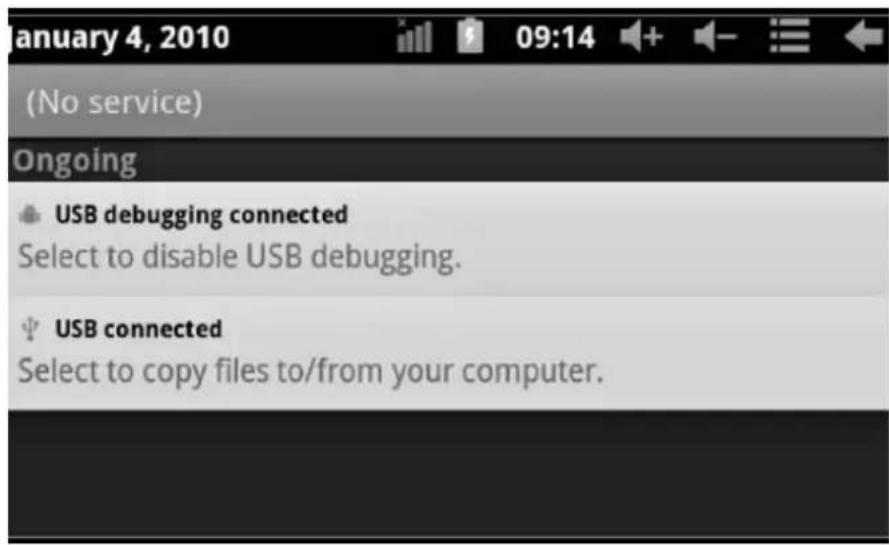Image resolution: width=889 pixels, height=545 pixels.
Task: Open the menu list icon in status bar
Action: pos(789,35)
